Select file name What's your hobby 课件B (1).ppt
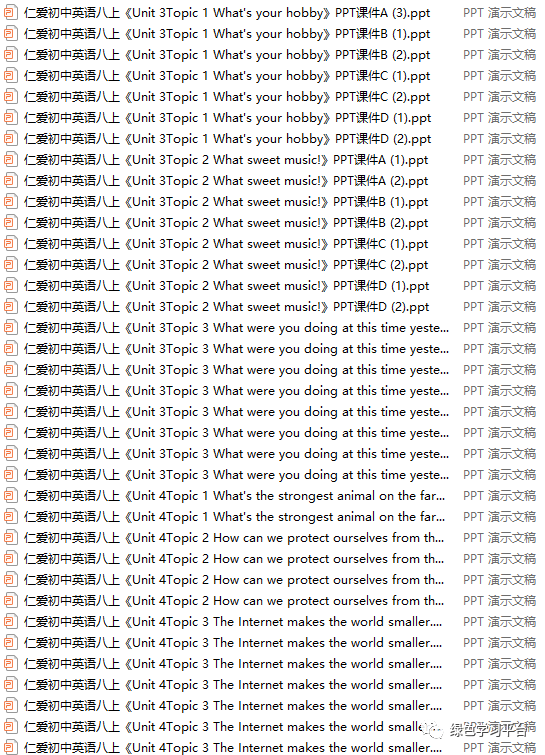The width and height of the screenshot is (545, 755). pos(227,34)
